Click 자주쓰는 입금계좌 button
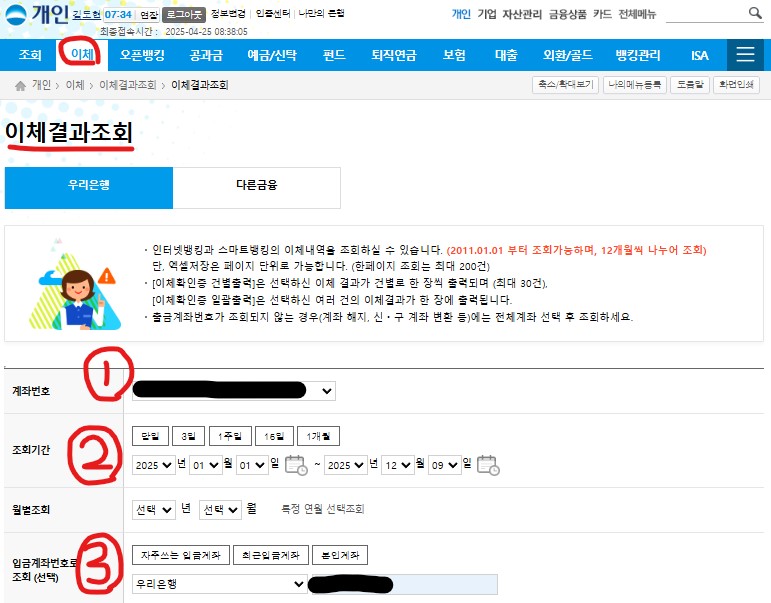Viewport: 771px width, 603px height. (x=180, y=555)
